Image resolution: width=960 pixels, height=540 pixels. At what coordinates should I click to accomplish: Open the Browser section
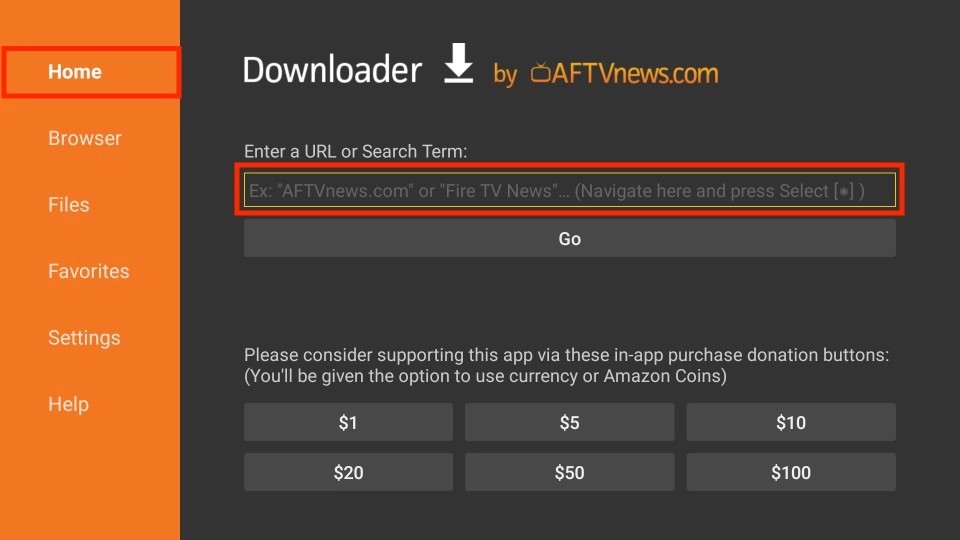click(x=85, y=138)
